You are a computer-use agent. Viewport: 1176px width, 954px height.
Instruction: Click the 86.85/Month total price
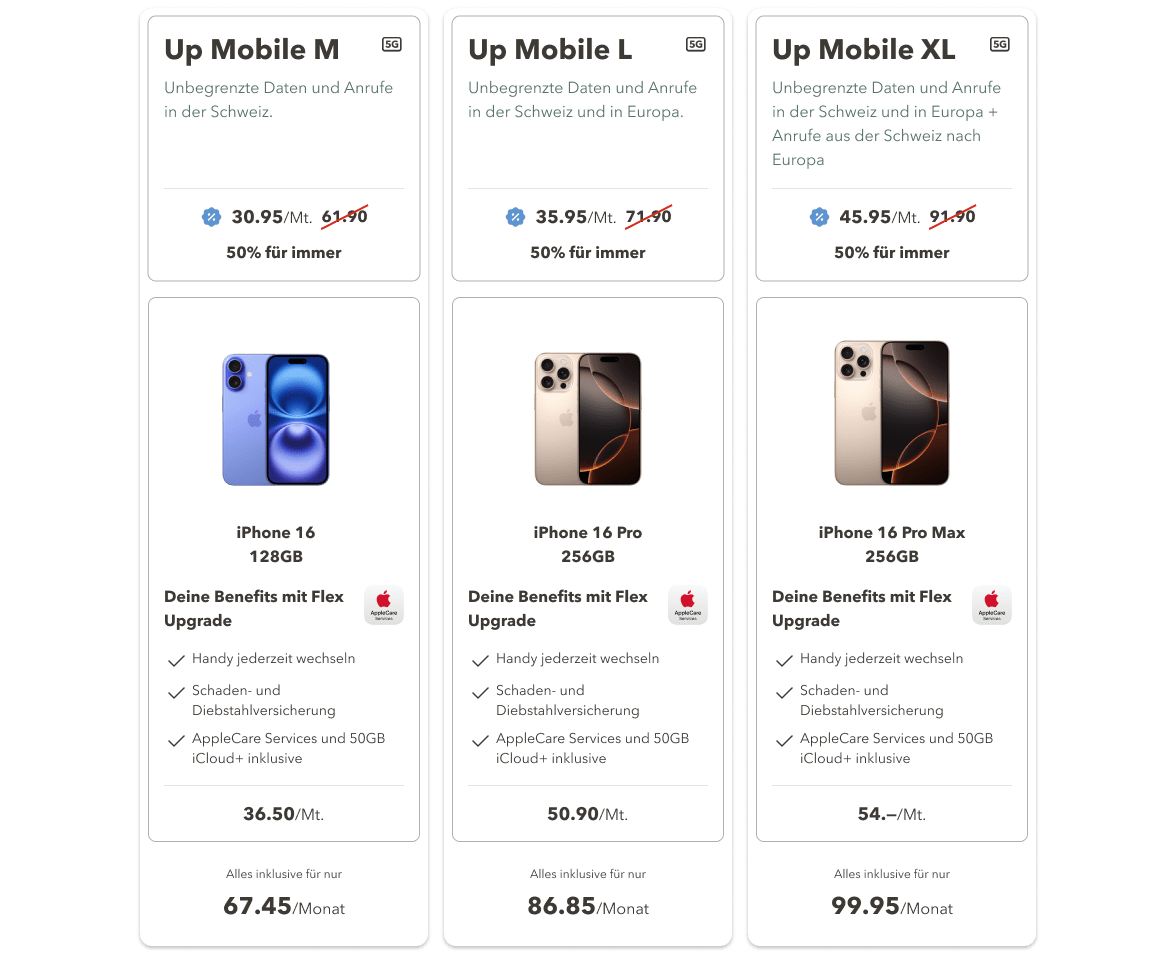click(588, 906)
